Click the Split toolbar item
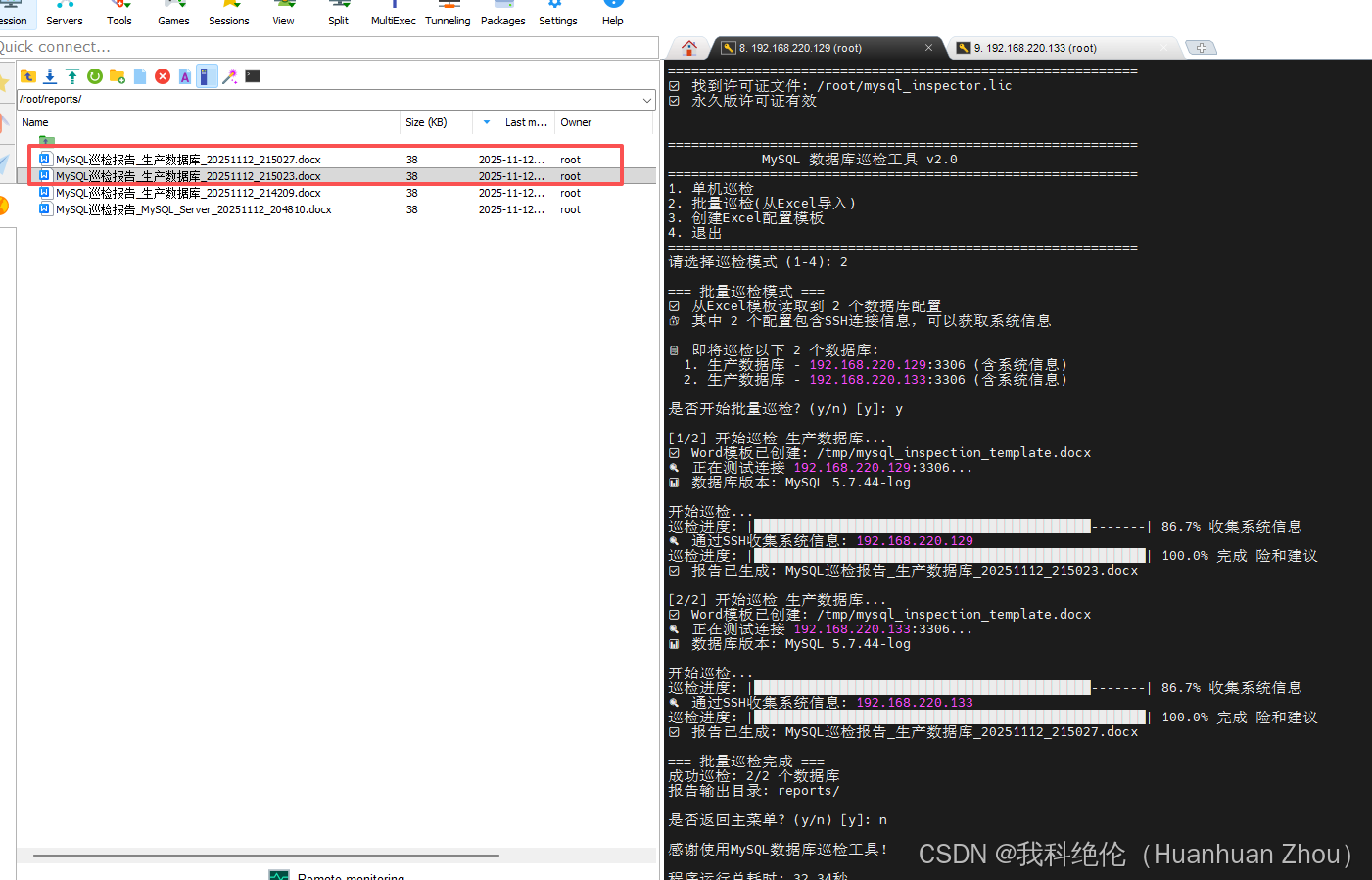 click(x=338, y=14)
